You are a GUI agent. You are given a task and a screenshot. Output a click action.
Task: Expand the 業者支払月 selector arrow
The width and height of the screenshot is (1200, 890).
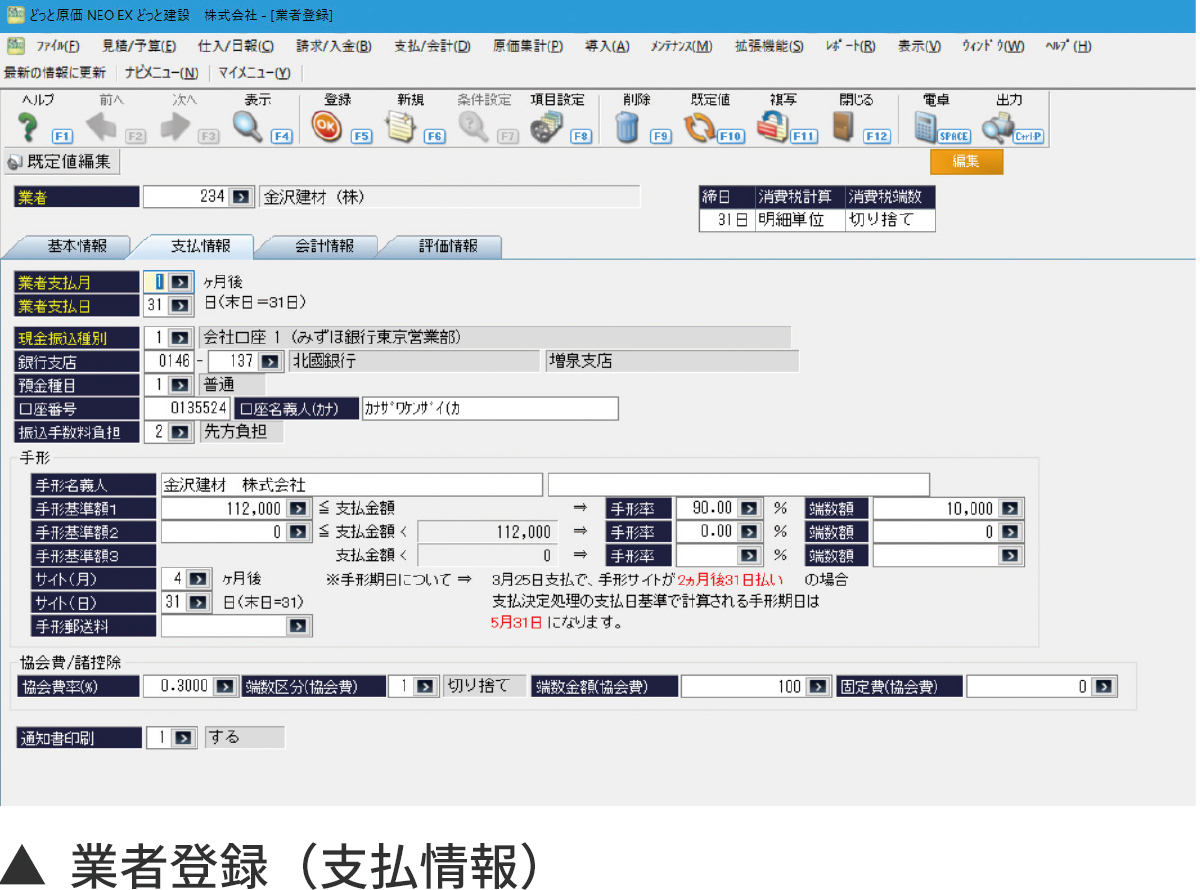178,283
